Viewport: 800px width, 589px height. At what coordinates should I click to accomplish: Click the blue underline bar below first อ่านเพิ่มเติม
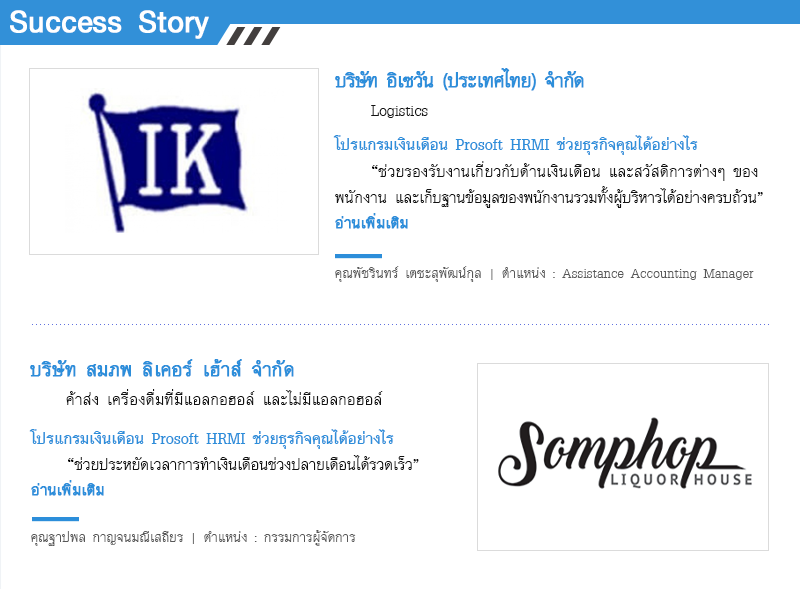(358, 256)
